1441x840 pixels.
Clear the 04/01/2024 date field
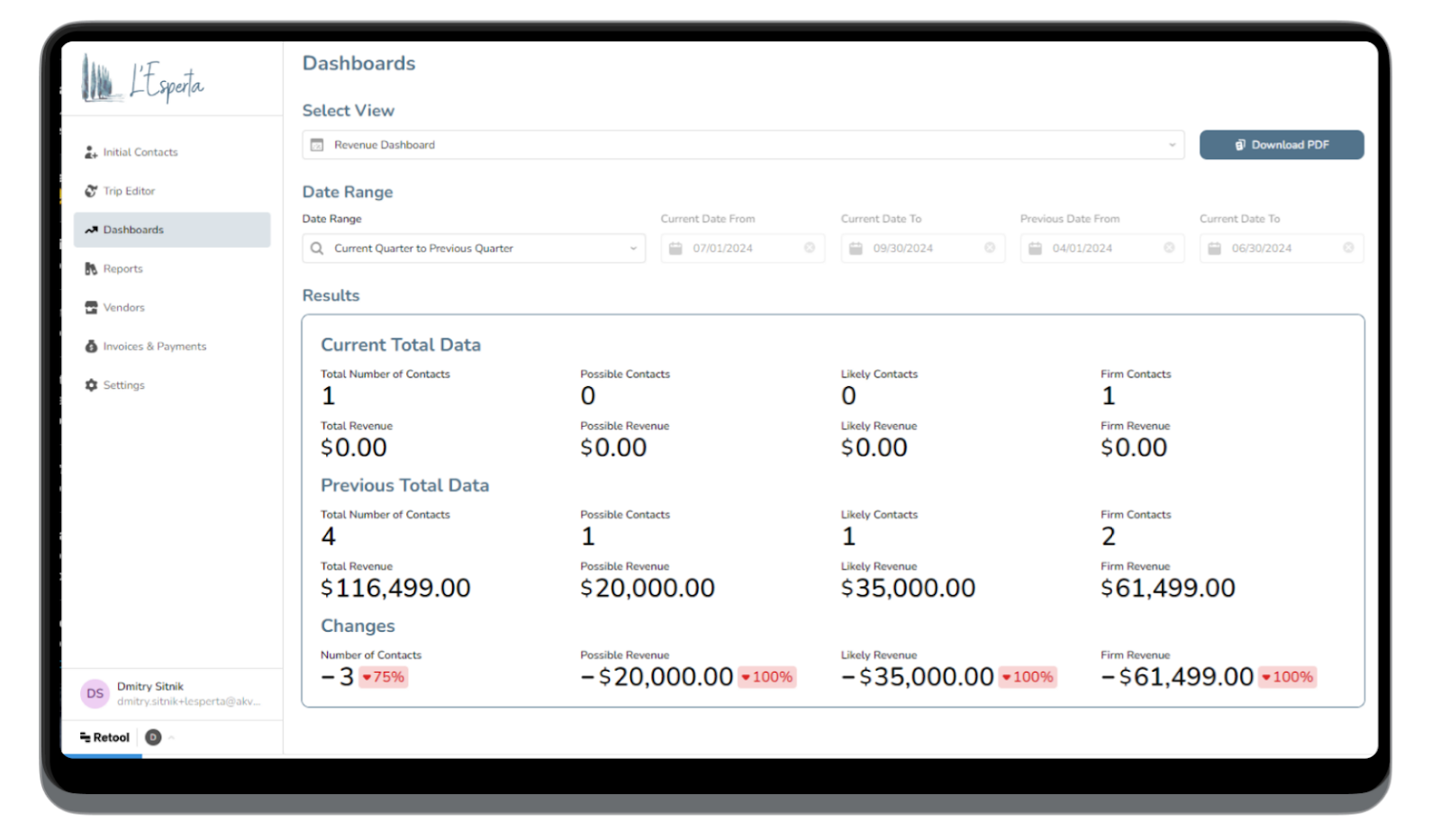[1169, 248]
